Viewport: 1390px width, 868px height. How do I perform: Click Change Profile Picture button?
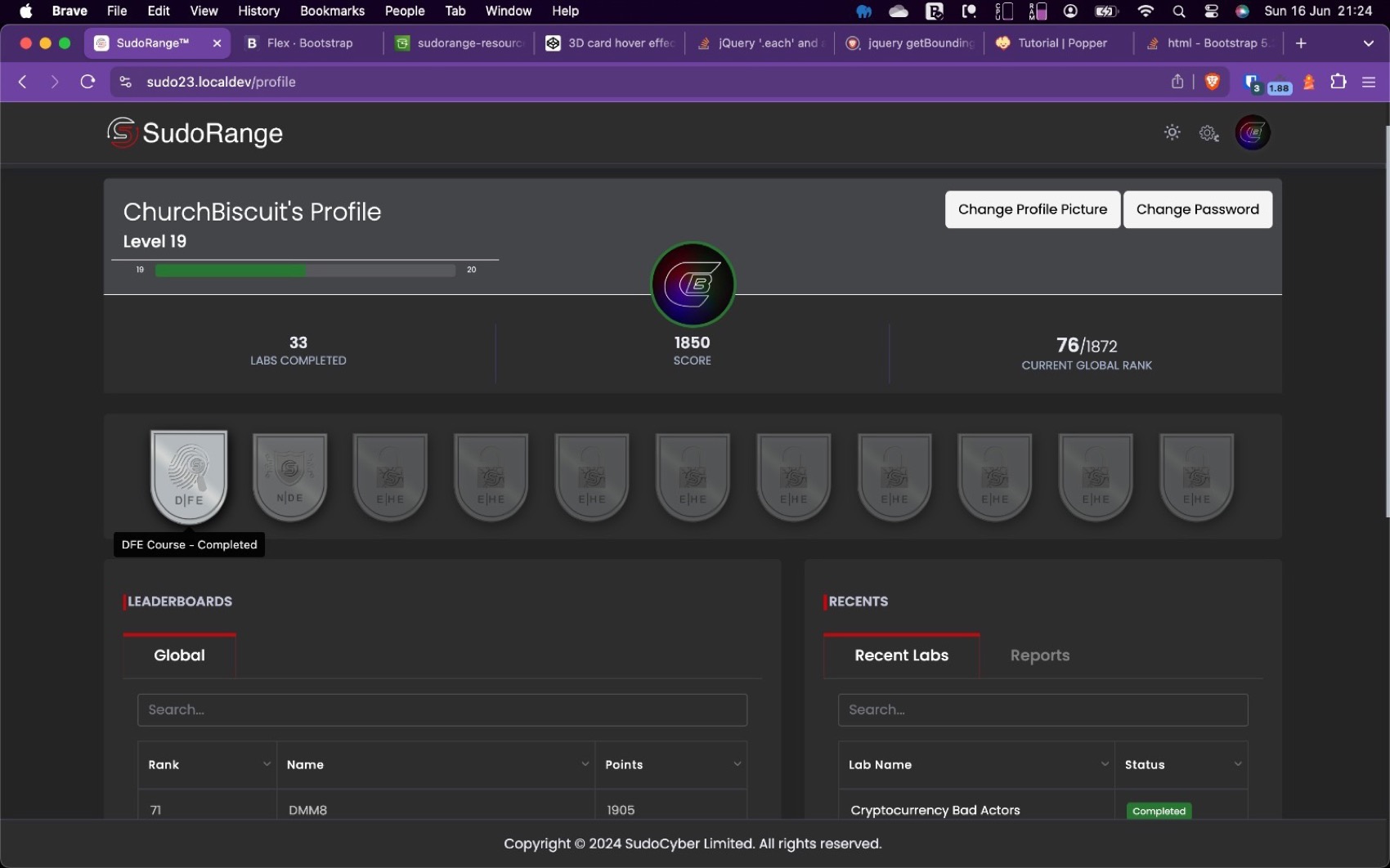[x=1032, y=209]
